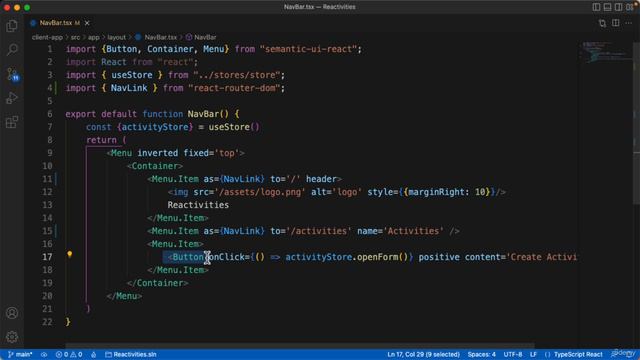Viewport: 640px width, 360px height.
Task: Click activityStore on line 7
Action: pyautogui.click(x=155, y=127)
